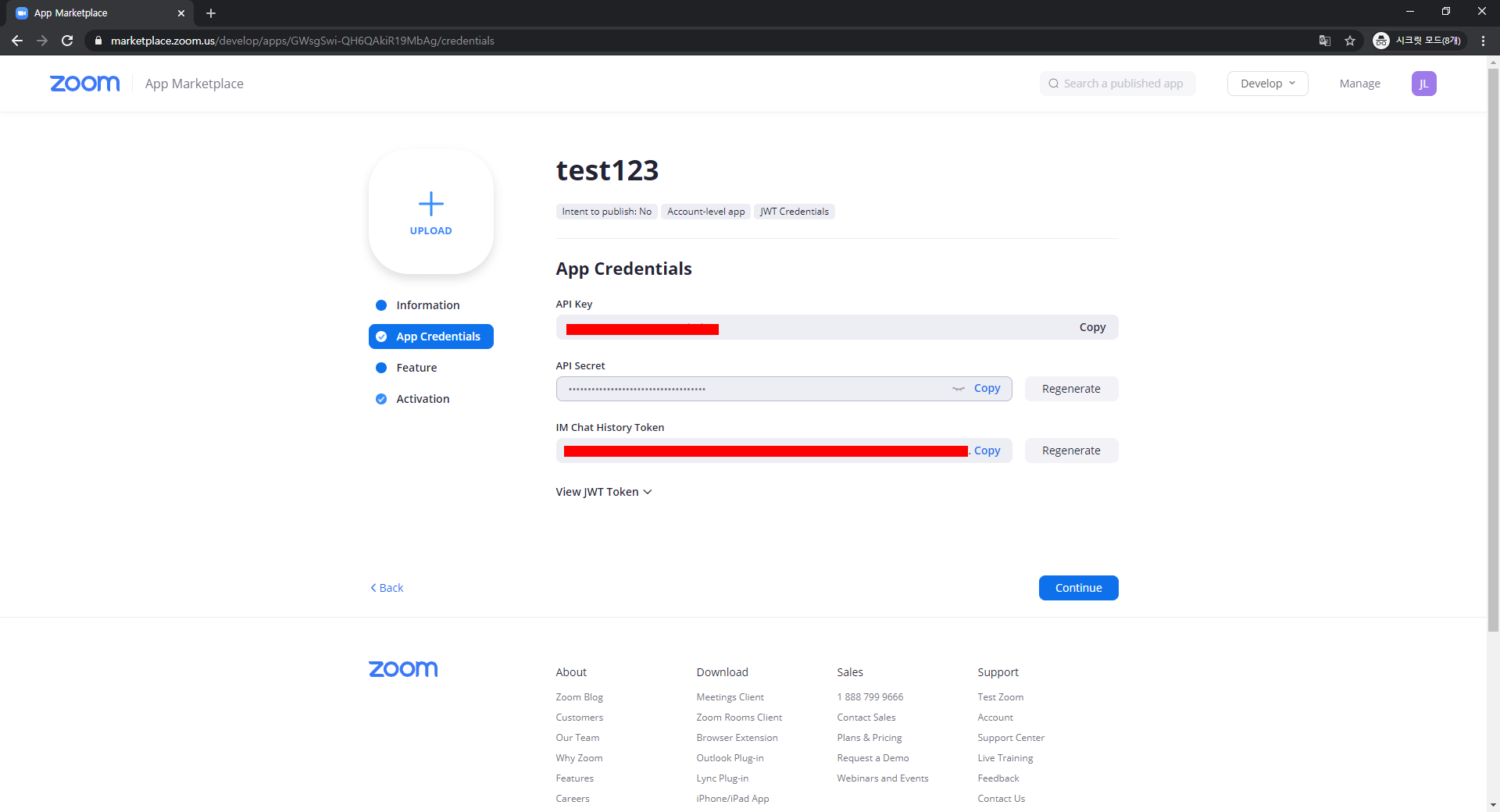Click the footer Zoom logo
1500x812 pixels.
click(403, 669)
